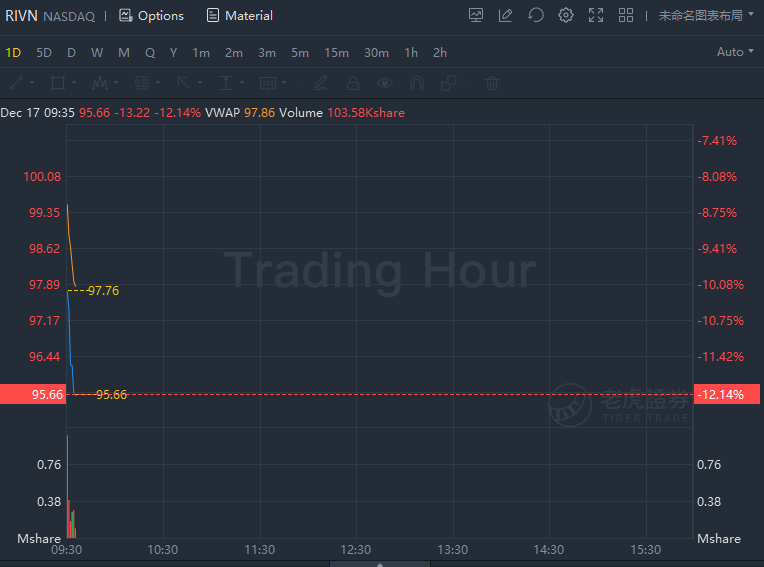Click the -12.14% change label on axis
This screenshot has width=764, height=567.
pyautogui.click(x=726, y=394)
